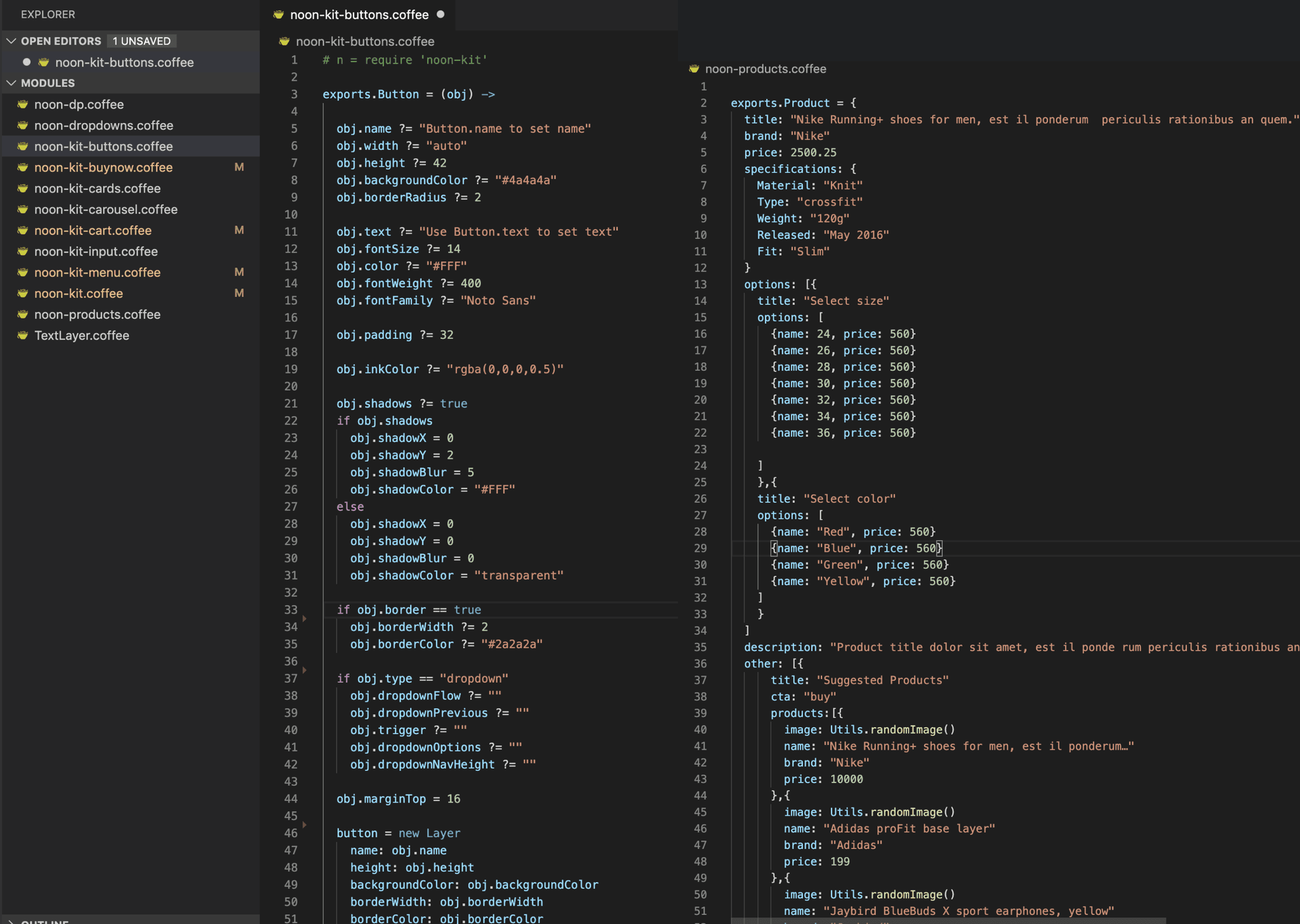Click the '#2a2a2a' borderColor value

click(x=512, y=644)
